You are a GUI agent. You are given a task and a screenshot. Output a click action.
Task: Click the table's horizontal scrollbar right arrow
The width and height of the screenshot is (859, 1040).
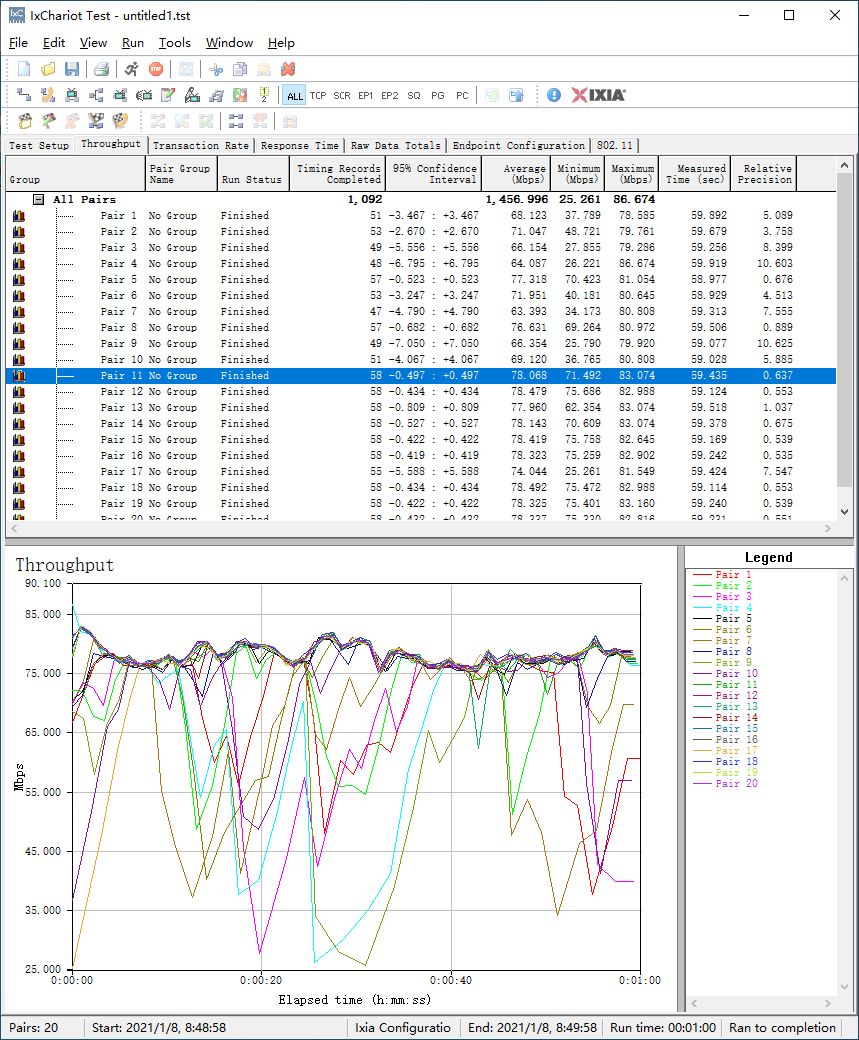click(x=828, y=529)
